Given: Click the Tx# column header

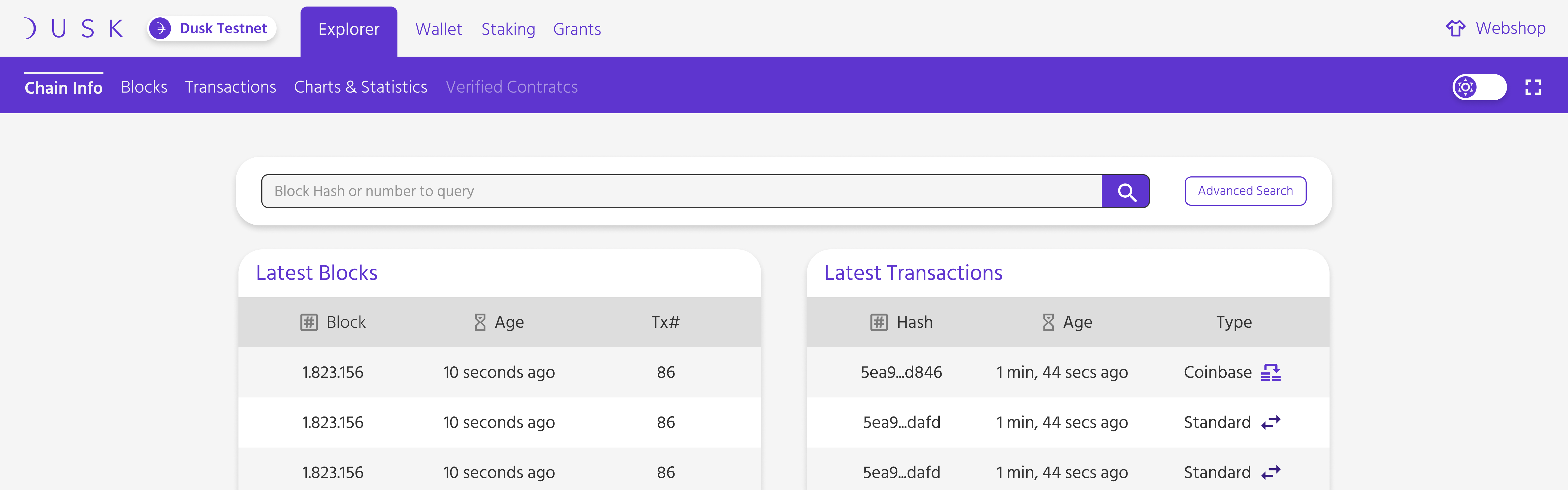Looking at the screenshot, I should pos(665,322).
